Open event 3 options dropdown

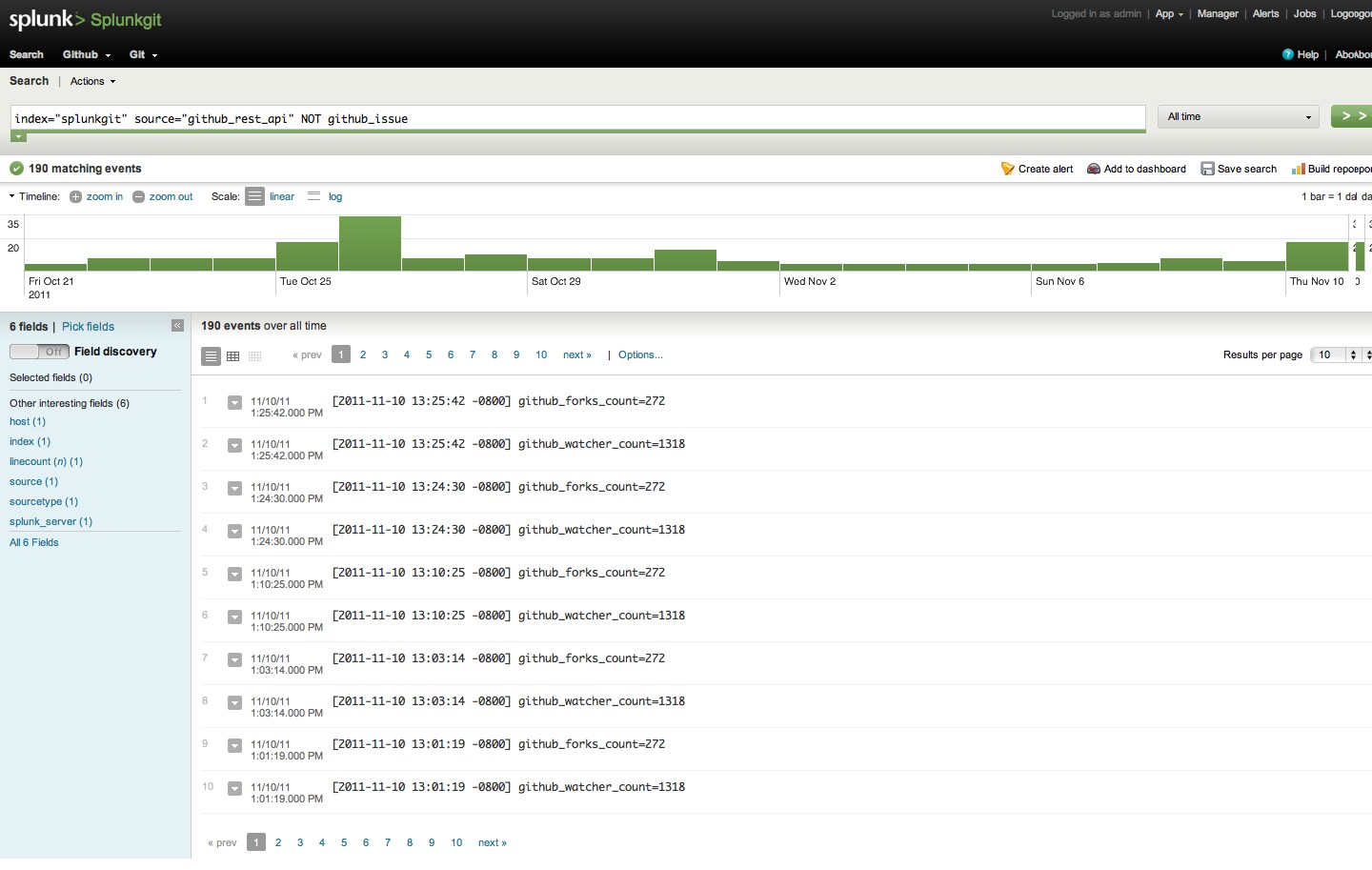pos(234,488)
